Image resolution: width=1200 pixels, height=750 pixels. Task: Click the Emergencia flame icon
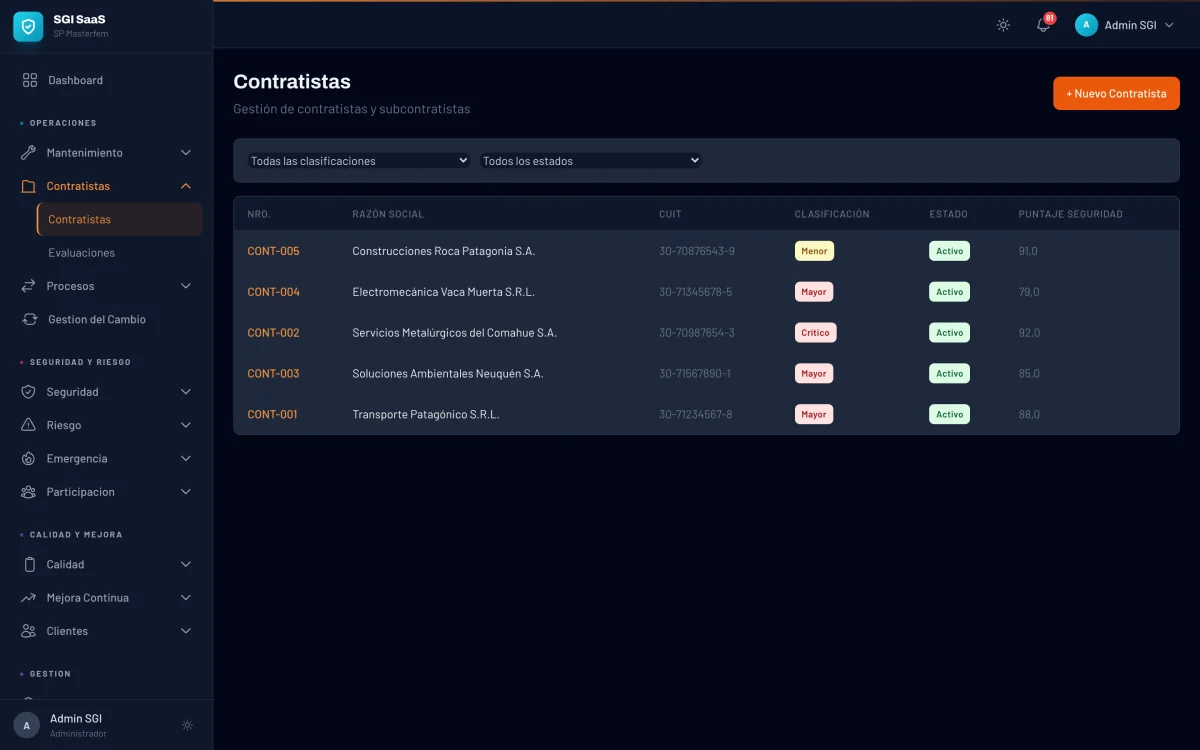[x=28, y=459]
